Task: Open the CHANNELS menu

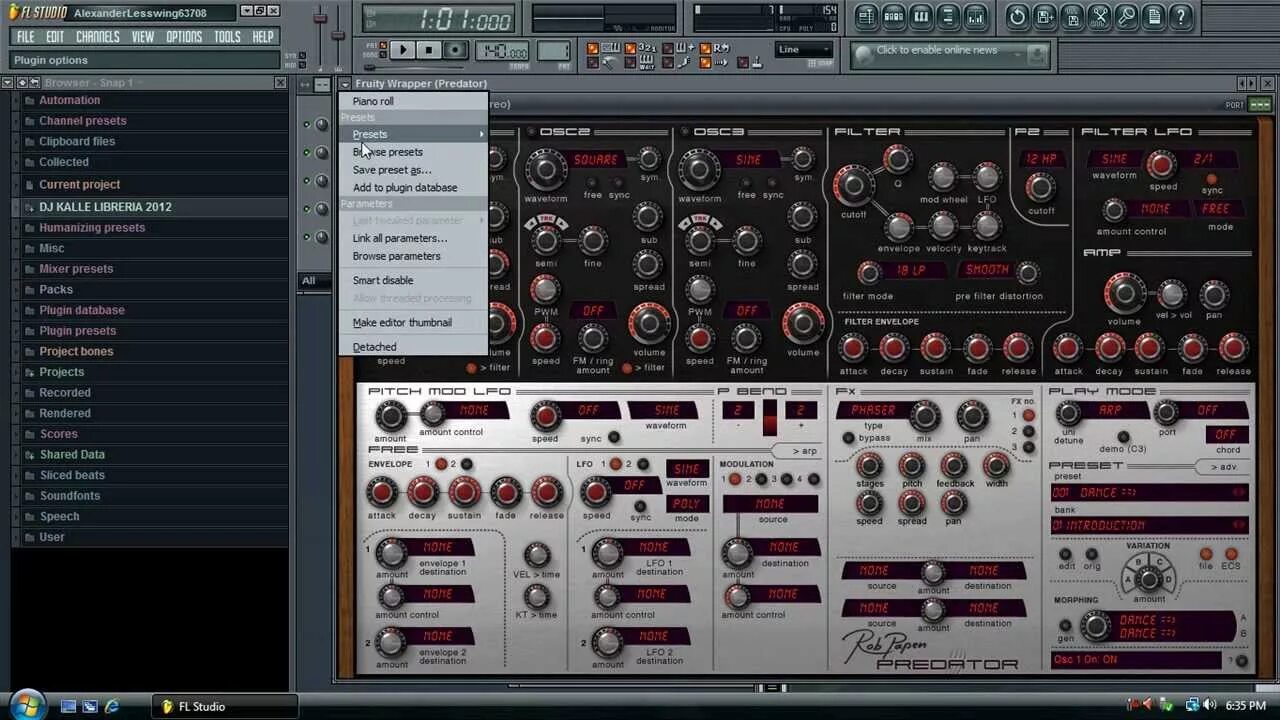Action: [98, 37]
